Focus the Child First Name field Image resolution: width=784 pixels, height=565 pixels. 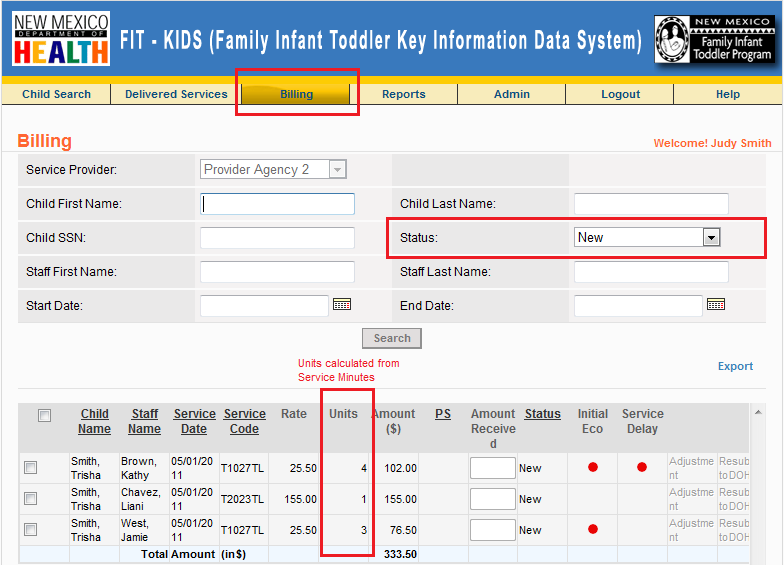[x=278, y=204]
